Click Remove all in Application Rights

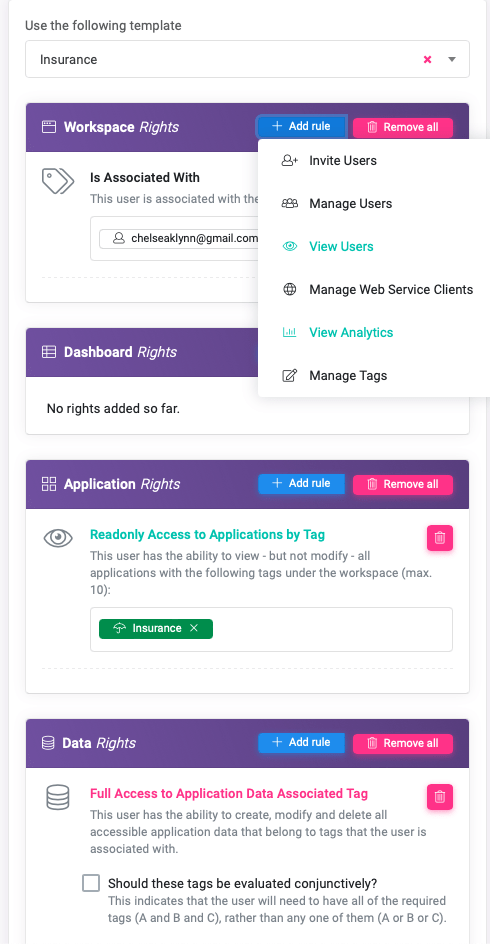point(403,484)
